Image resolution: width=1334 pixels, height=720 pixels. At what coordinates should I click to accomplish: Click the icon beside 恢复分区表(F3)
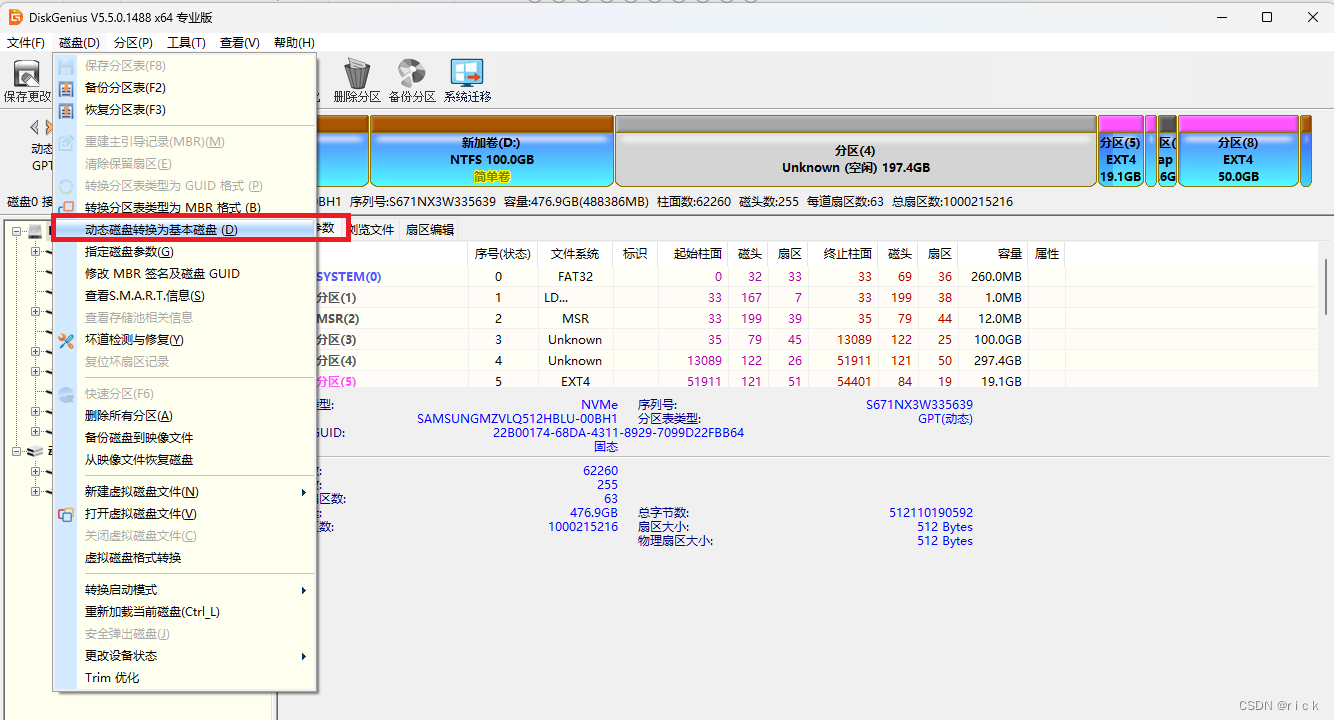coord(66,110)
